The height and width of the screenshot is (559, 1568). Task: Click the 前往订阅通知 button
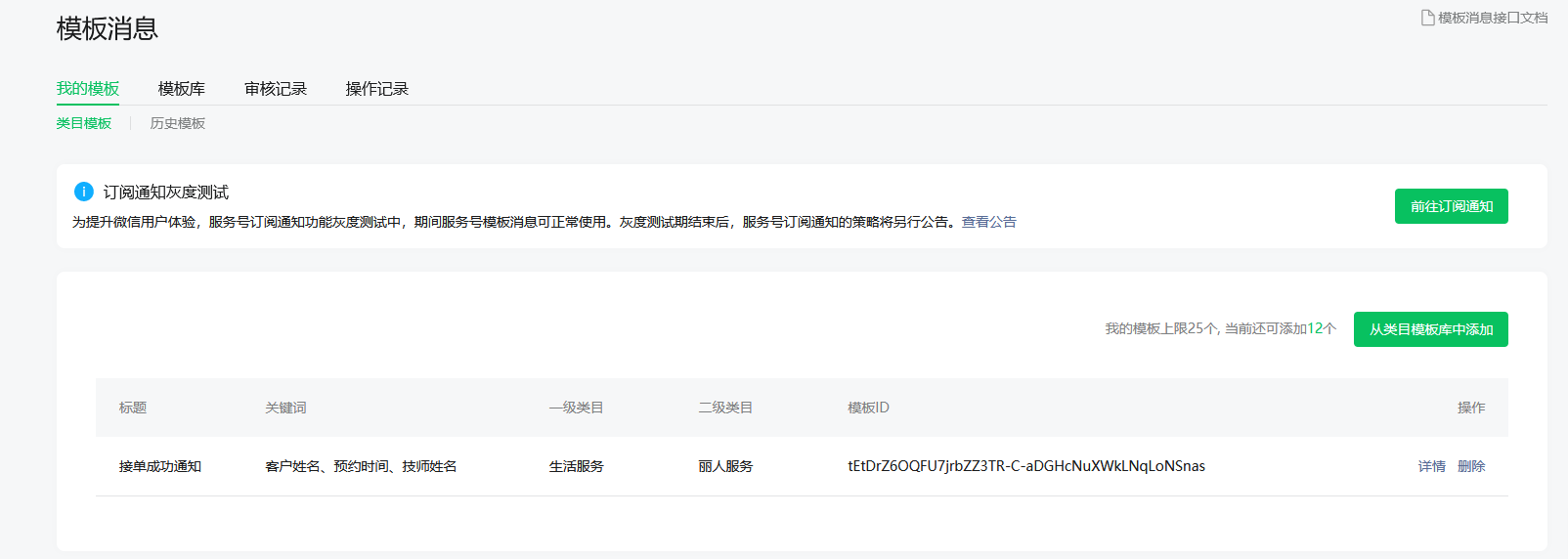click(1451, 206)
